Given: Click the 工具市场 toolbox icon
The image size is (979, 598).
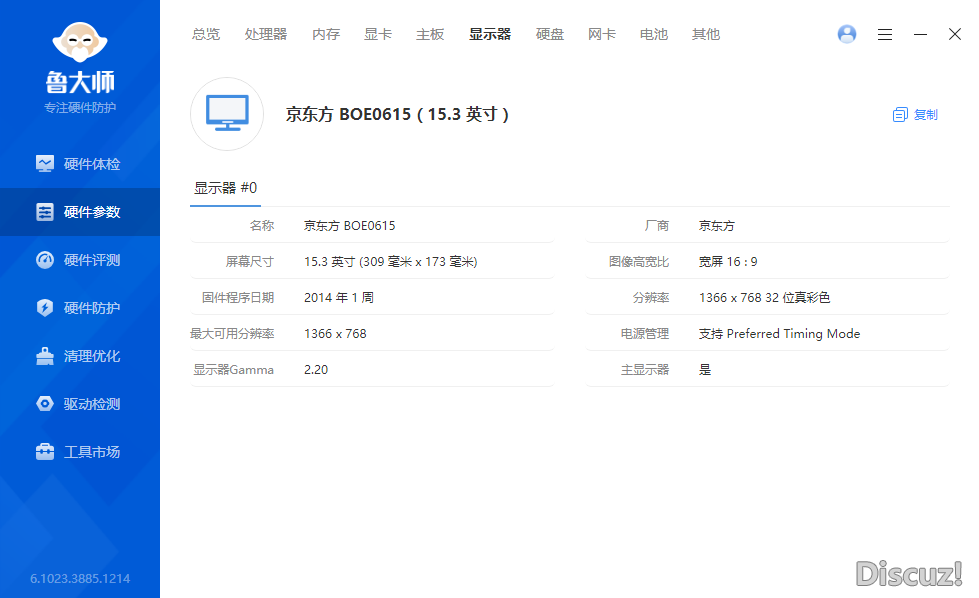Looking at the screenshot, I should click(45, 451).
